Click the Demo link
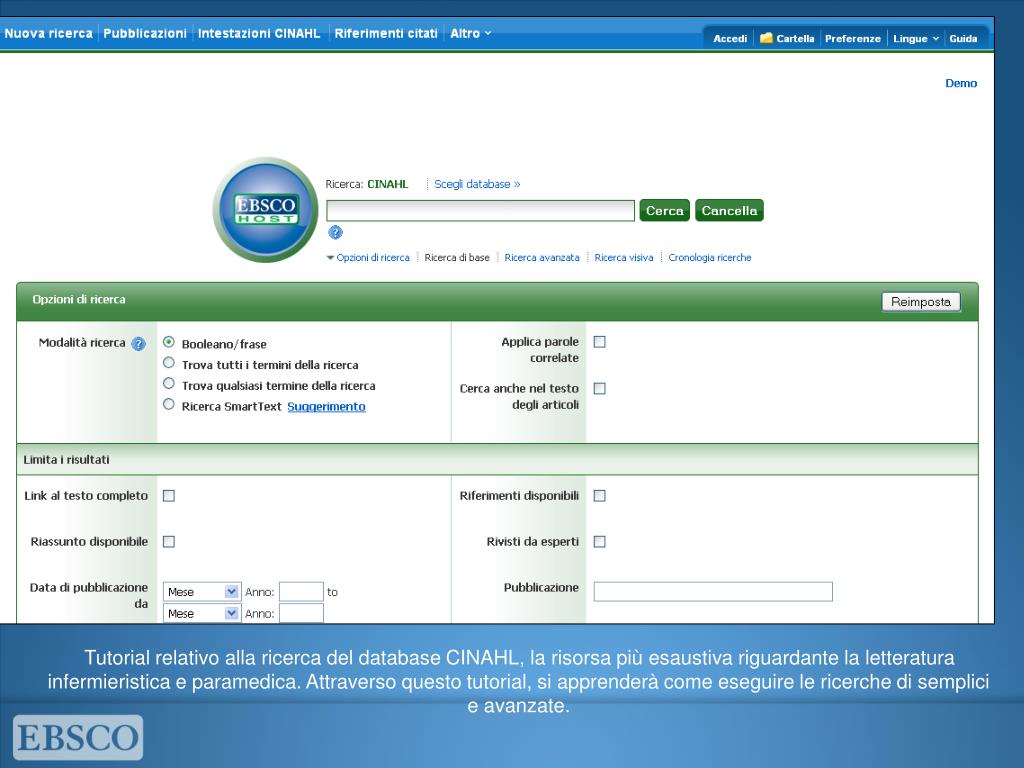 click(x=961, y=83)
